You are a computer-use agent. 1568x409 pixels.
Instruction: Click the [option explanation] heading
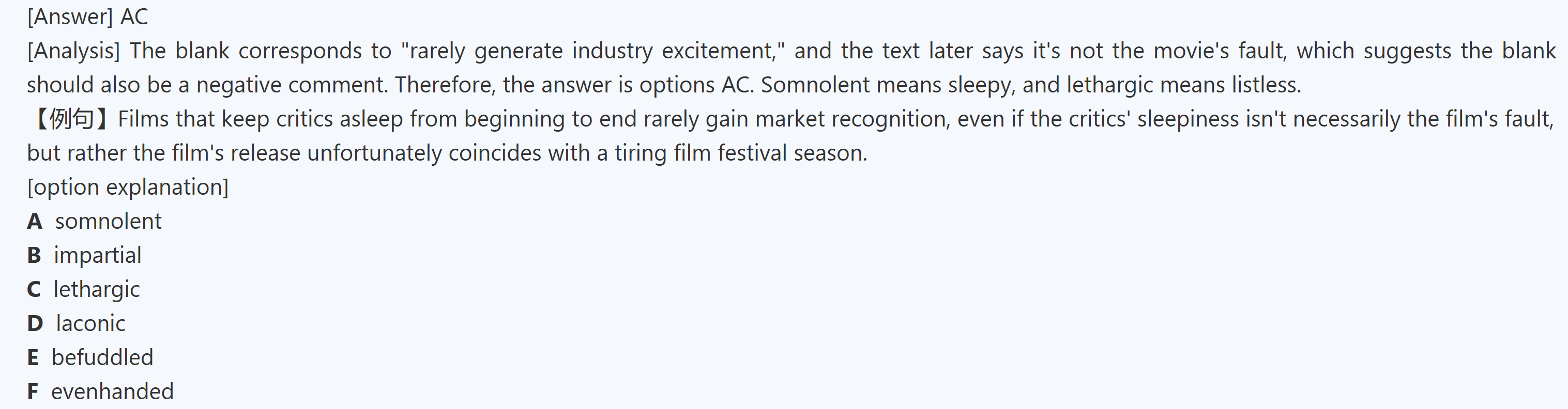[x=128, y=187]
